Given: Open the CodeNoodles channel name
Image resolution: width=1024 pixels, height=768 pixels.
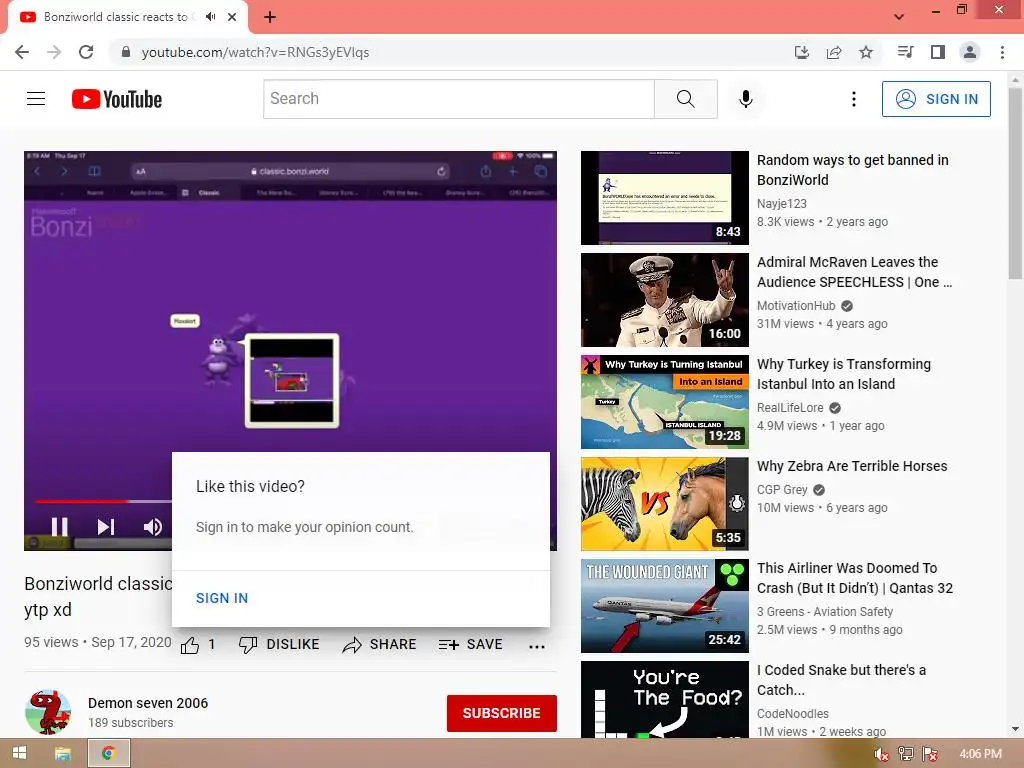Looking at the screenshot, I should point(793,714).
